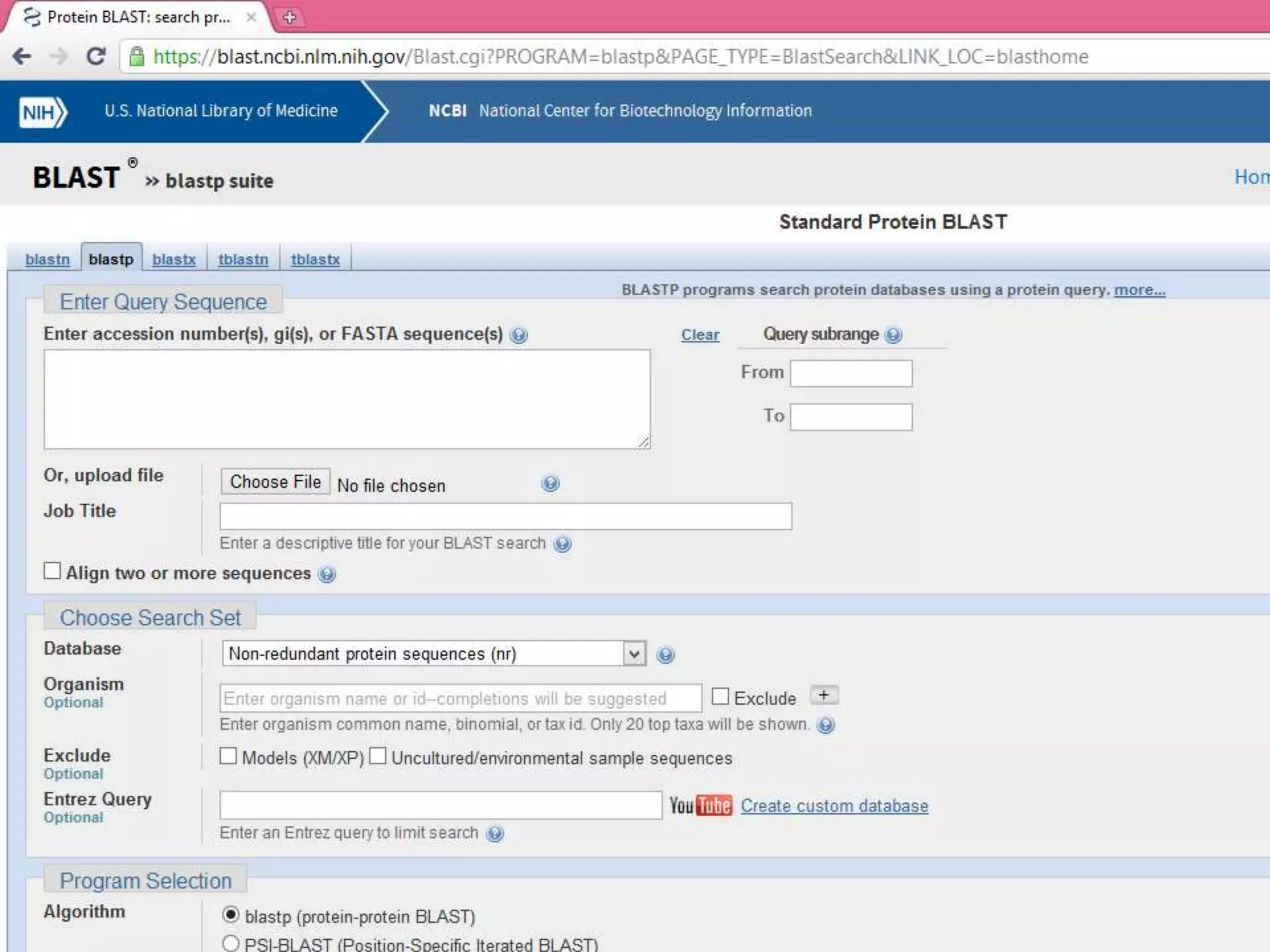This screenshot has width=1270, height=952.
Task: Click help icon beside No file chosen
Action: click(x=550, y=483)
